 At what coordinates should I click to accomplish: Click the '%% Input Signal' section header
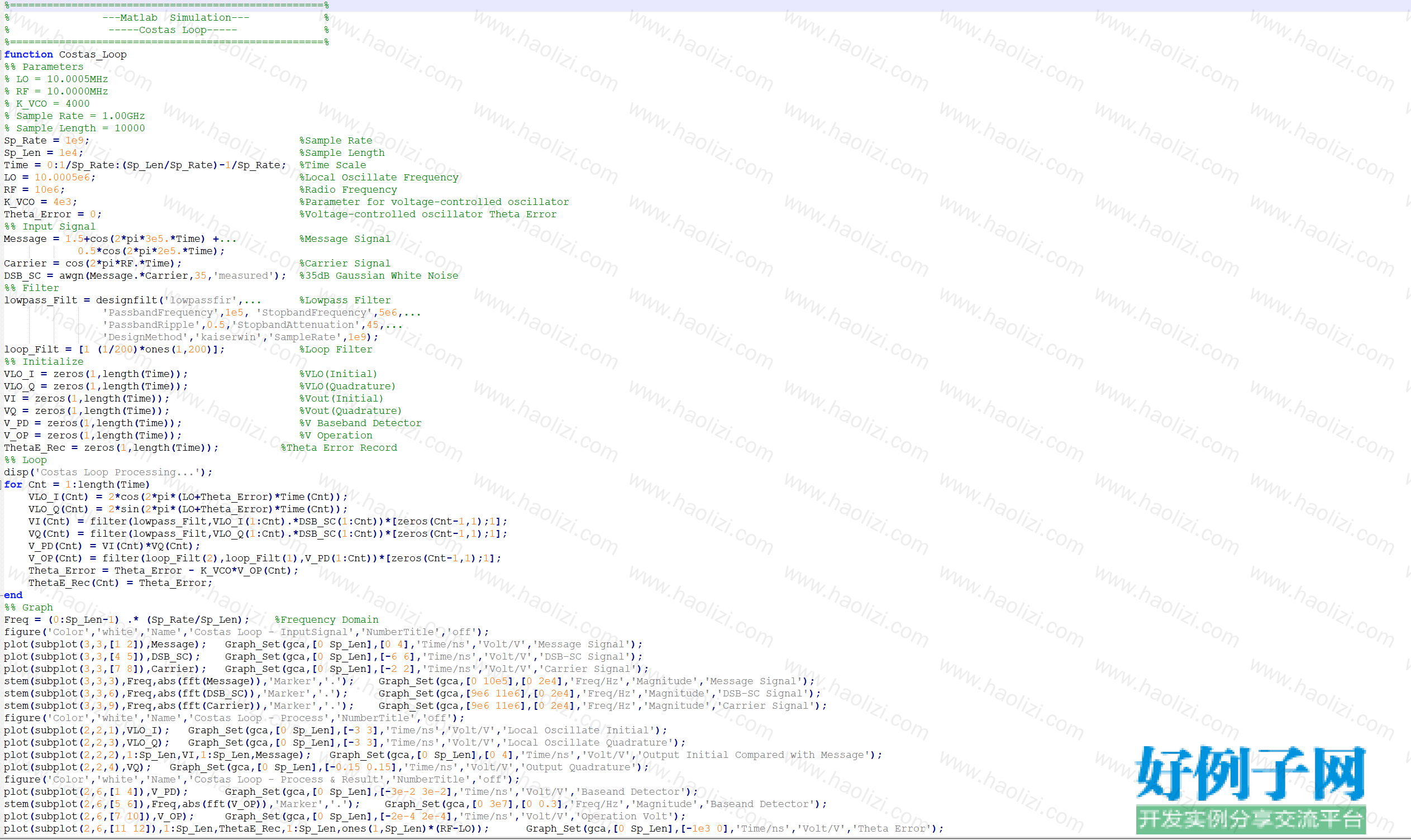click(x=50, y=226)
